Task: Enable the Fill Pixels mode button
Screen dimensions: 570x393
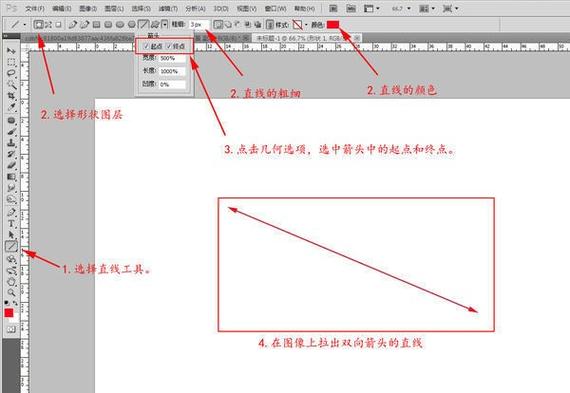Action: pos(59,24)
